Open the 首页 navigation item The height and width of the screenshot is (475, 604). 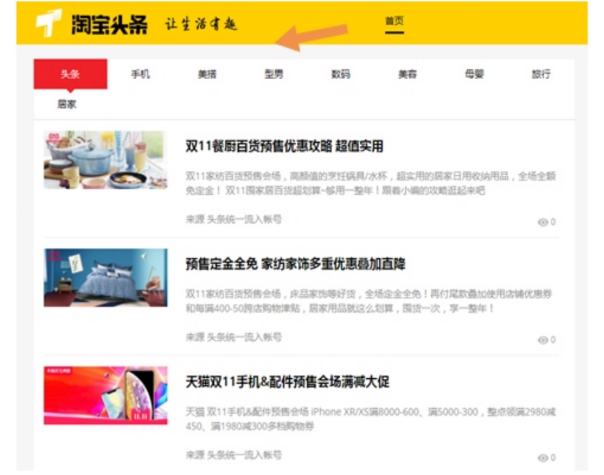tap(394, 21)
